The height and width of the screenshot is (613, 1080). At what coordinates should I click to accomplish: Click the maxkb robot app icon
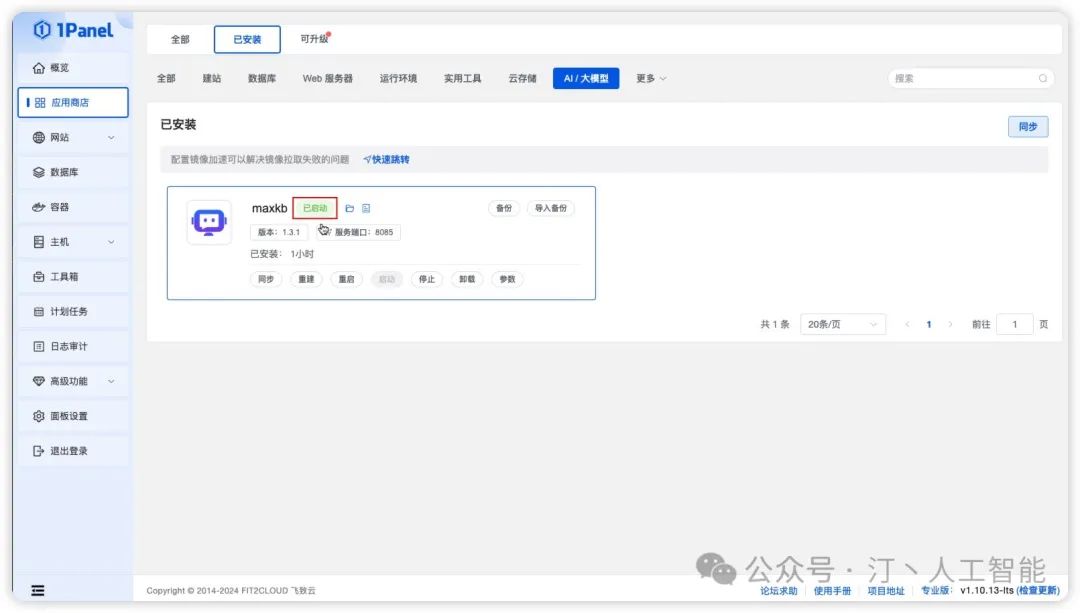tap(209, 222)
